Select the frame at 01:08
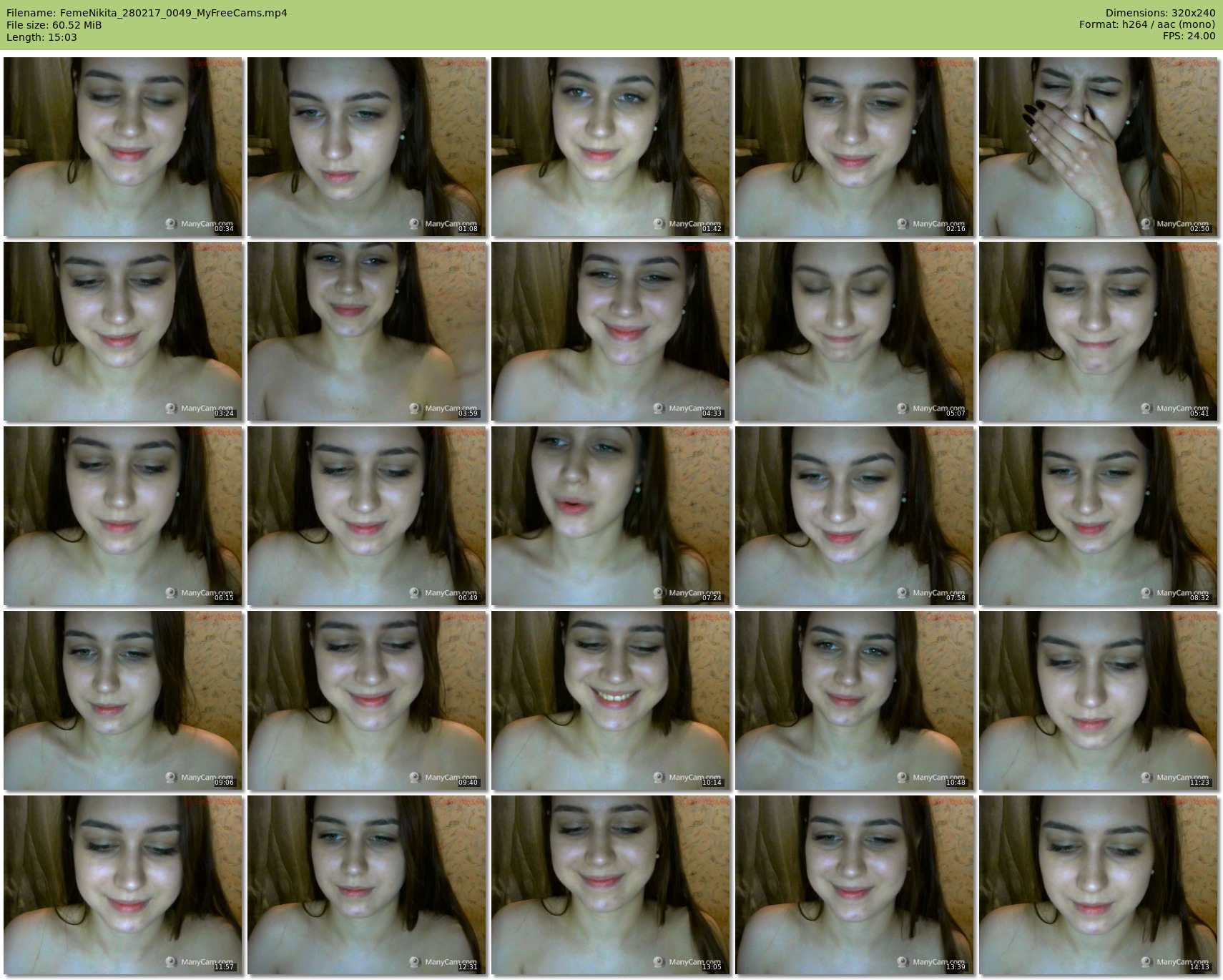Image resolution: width=1223 pixels, height=980 pixels. click(367, 147)
